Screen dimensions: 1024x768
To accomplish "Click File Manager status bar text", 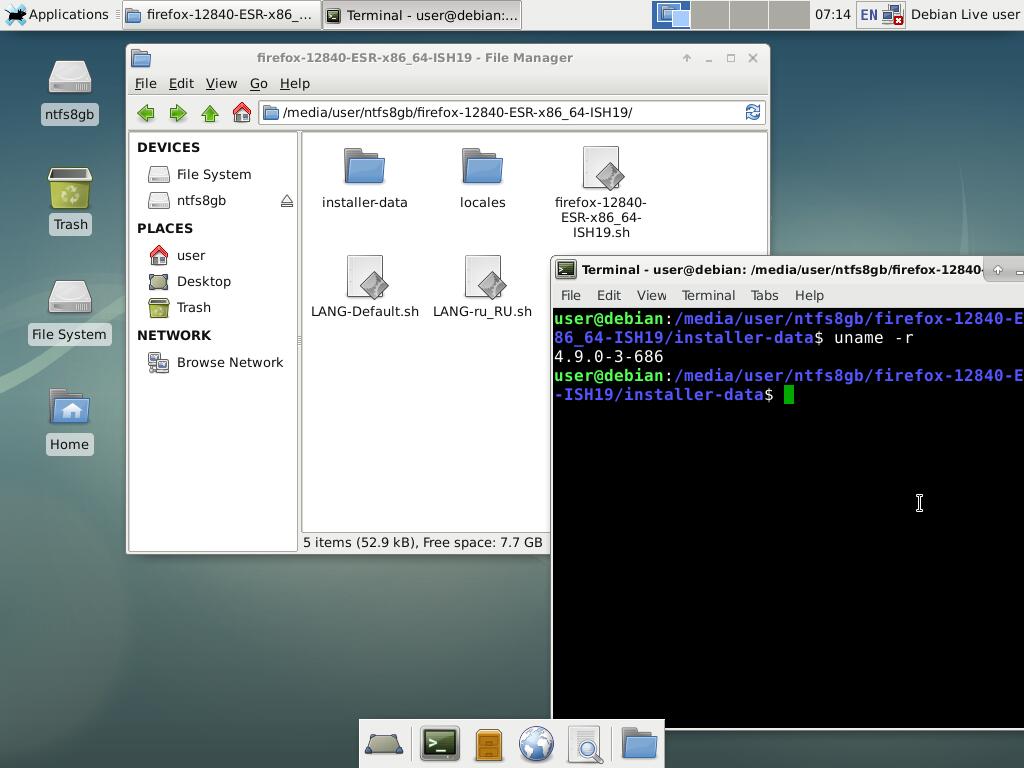I will click(x=423, y=543).
